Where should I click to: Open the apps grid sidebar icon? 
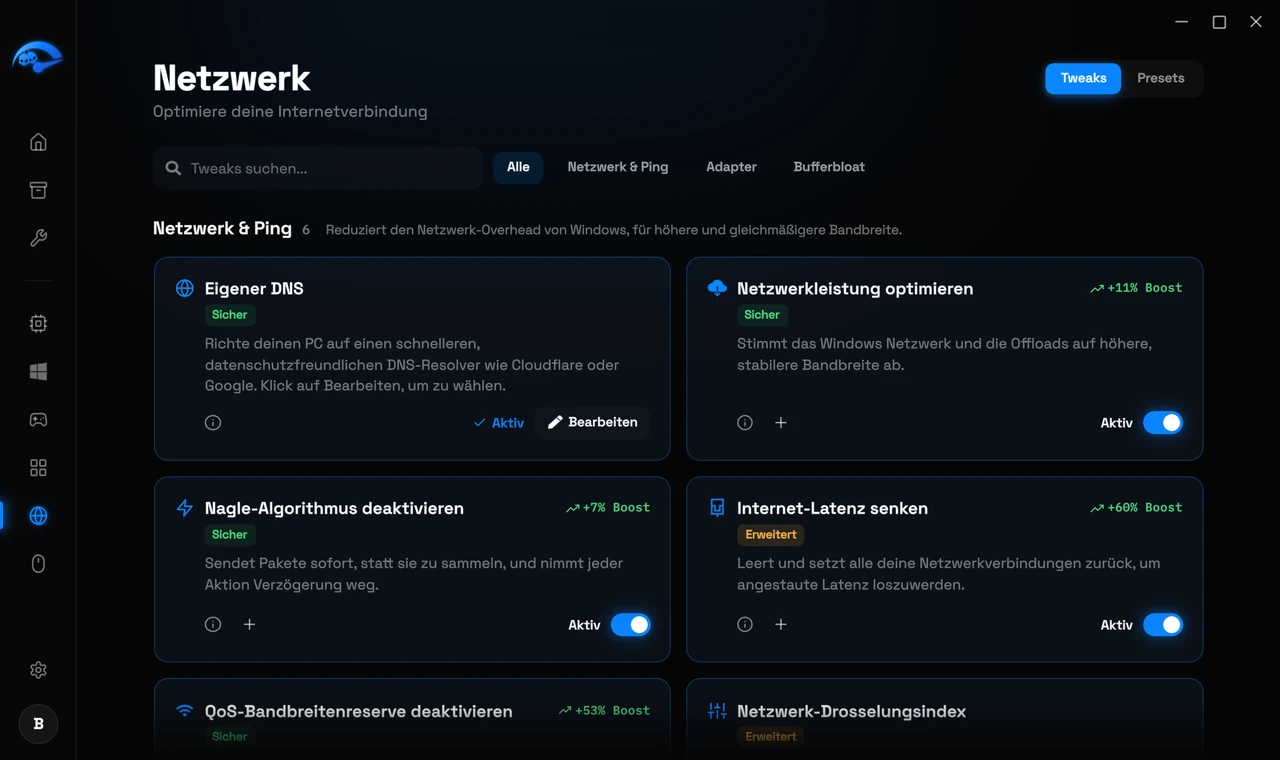coord(38,467)
